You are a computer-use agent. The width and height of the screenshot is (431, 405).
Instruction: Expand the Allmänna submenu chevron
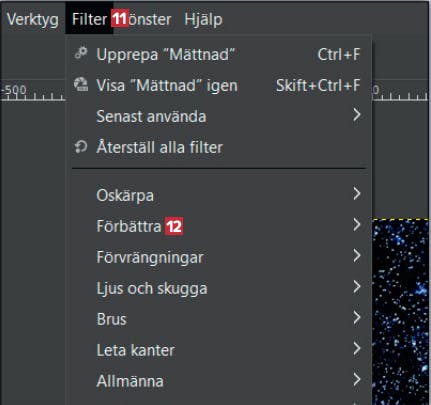[x=357, y=379]
